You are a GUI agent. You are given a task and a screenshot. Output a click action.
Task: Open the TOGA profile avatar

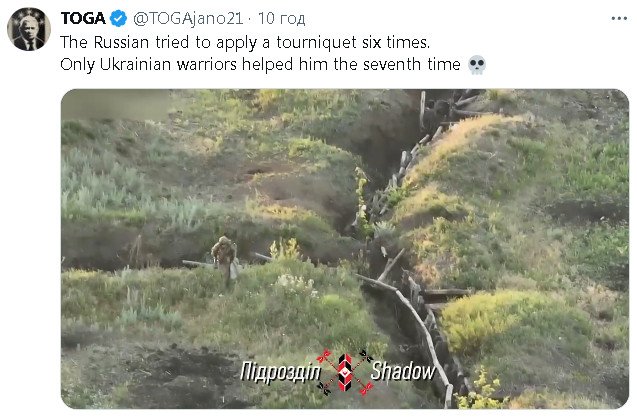click(29, 29)
